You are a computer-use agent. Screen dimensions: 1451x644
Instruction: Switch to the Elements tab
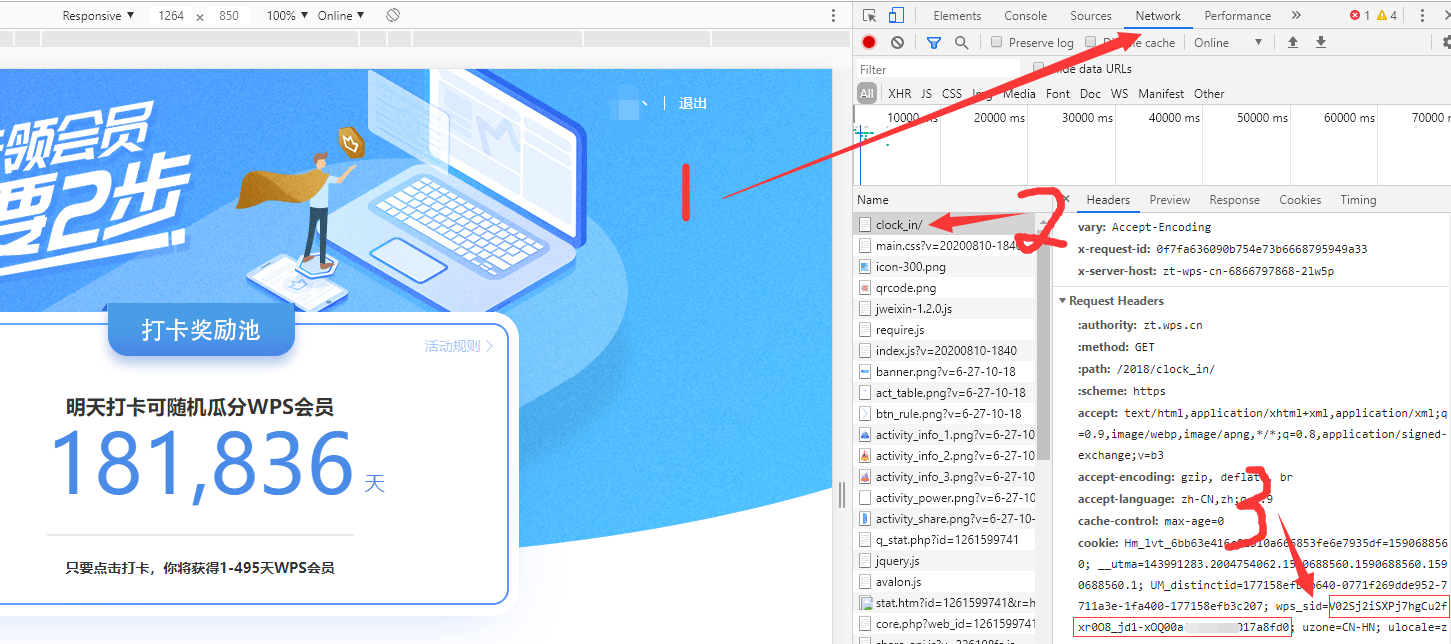957,15
